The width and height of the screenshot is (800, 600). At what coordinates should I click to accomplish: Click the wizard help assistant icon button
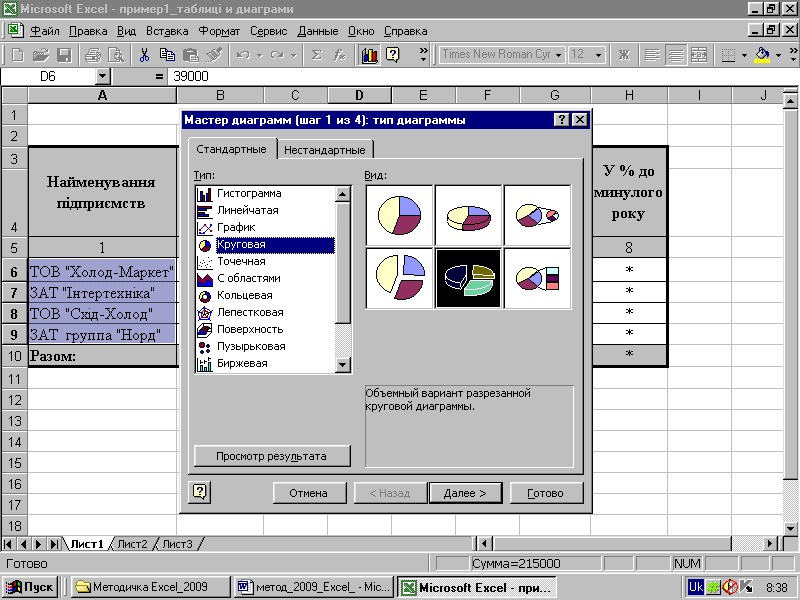pyautogui.click(x=199, y=492)
